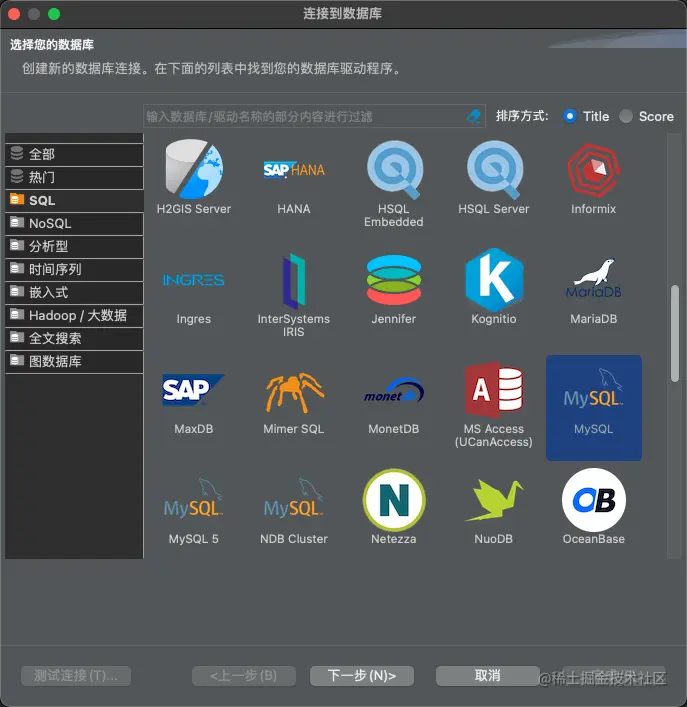This screenshot has width=687, height=707.
Task: Show the 图数据库 category
Action: (74, 361)
